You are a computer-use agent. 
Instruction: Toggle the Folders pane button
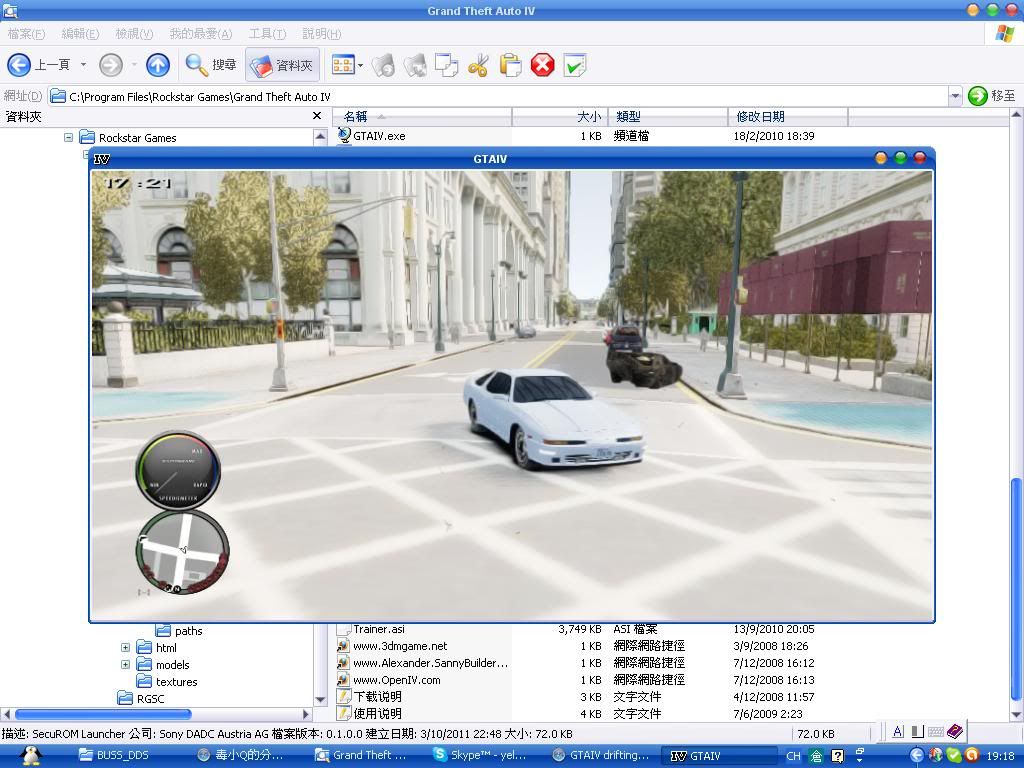click(x=283, y=65)
